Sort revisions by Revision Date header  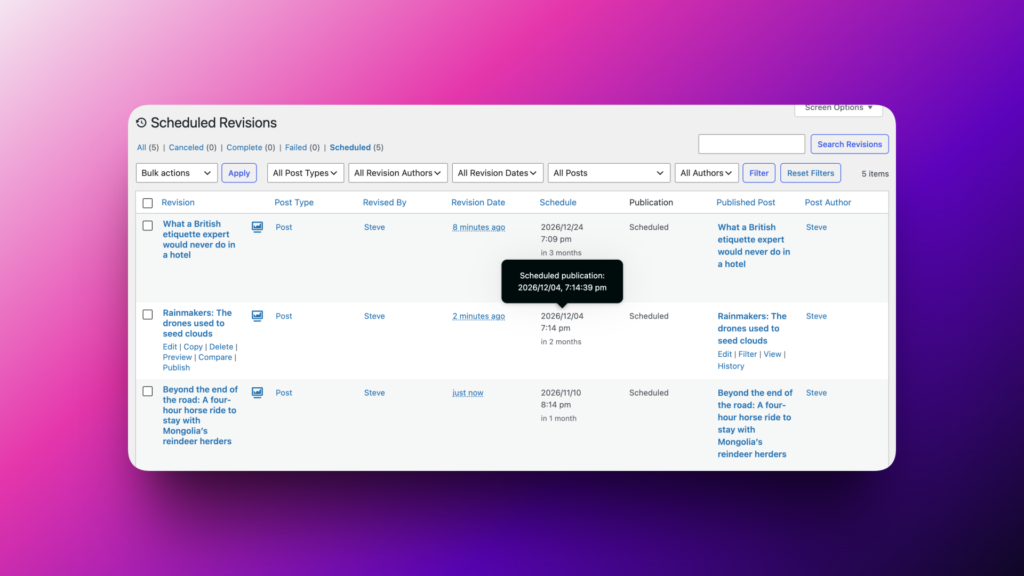pyautogui.click(x=478, y=202)
